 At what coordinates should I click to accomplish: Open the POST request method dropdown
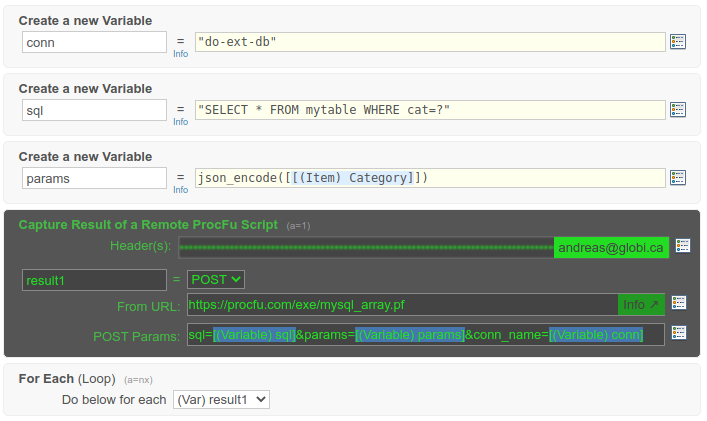216,280
